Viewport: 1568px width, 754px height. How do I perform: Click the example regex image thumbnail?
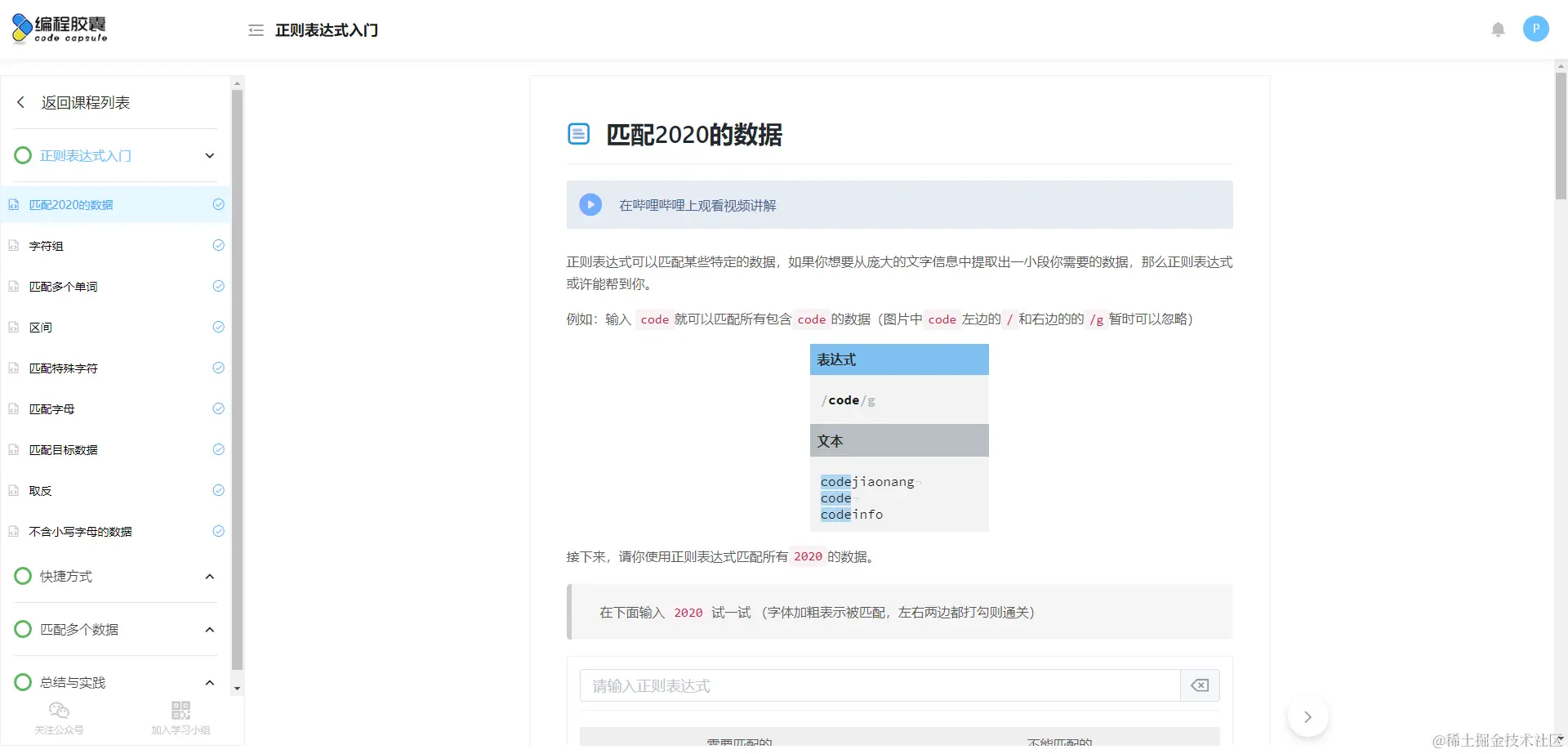(899, 437)
